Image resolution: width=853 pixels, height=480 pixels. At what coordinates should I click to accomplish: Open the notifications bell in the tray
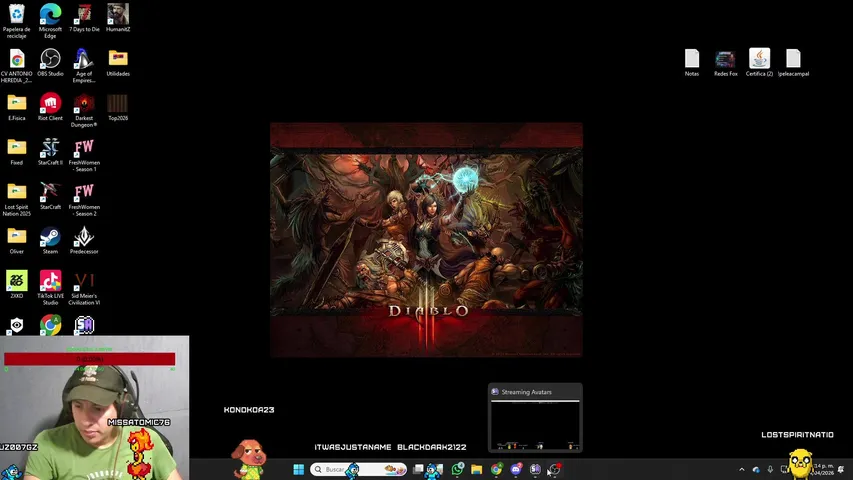pyautogui.click(x=842, y=469)
